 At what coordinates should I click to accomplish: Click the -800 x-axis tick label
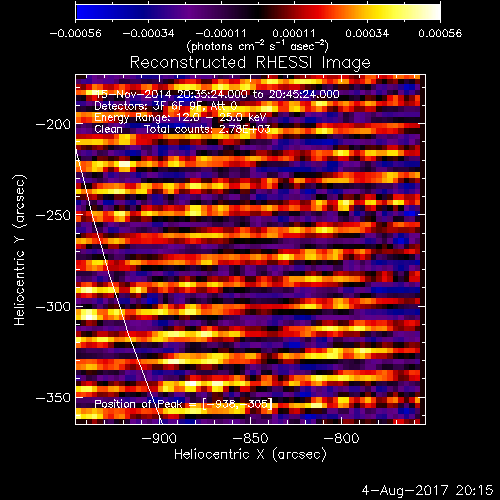pos(342,438)
